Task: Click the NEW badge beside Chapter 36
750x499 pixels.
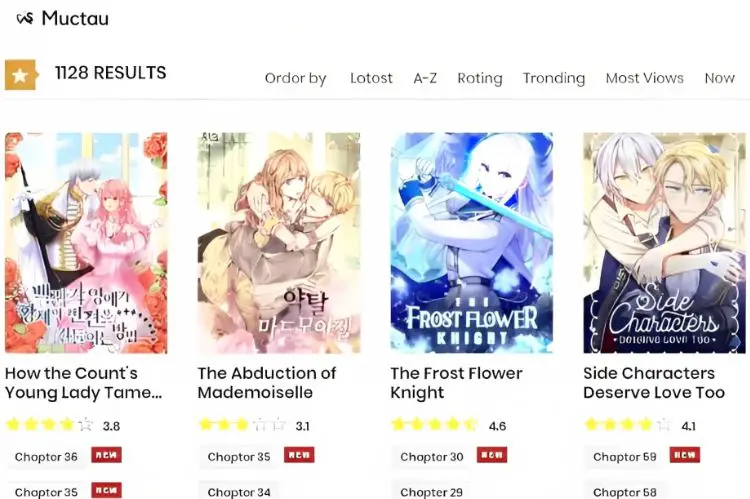Action: [107, 455]
